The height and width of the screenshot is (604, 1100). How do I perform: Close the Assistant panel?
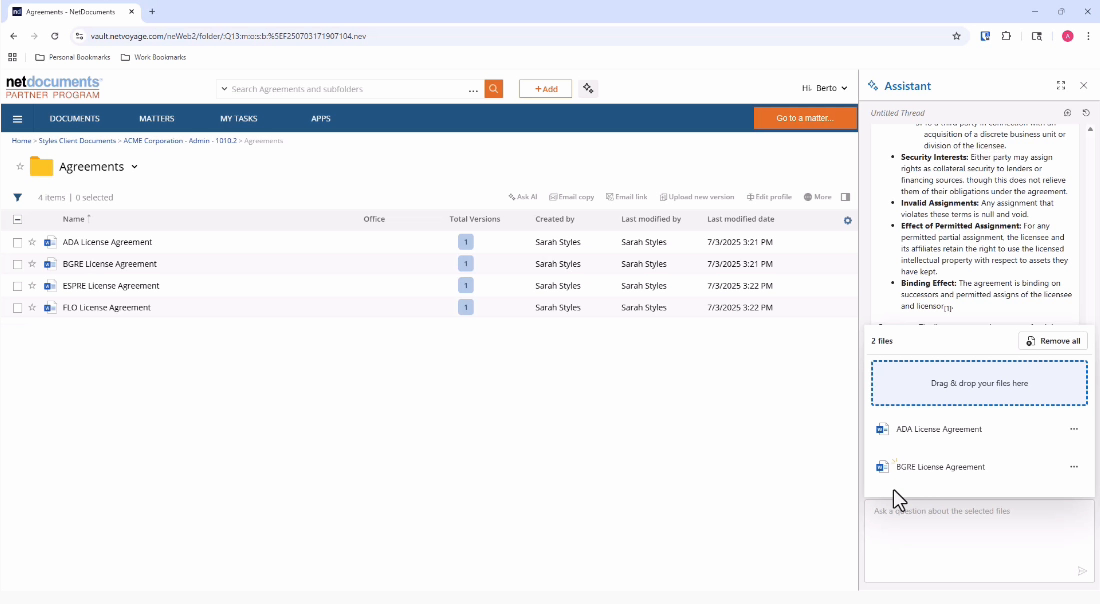click(1083, 86)
